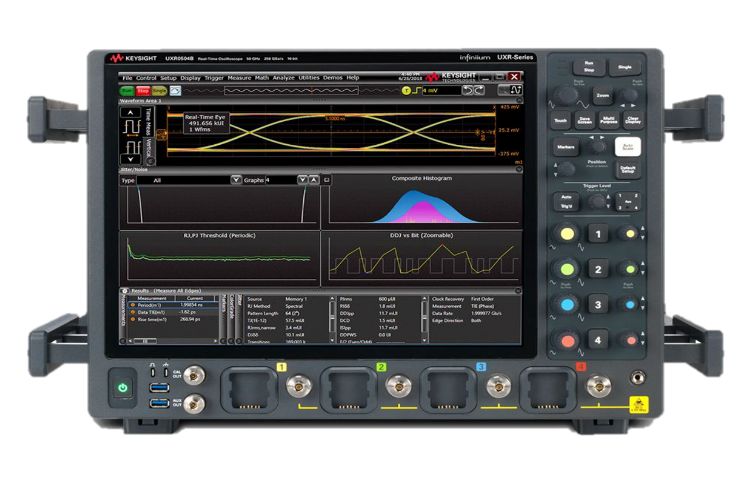
Task: Click the up arrow in measurement sidebar
Action: 130,113
